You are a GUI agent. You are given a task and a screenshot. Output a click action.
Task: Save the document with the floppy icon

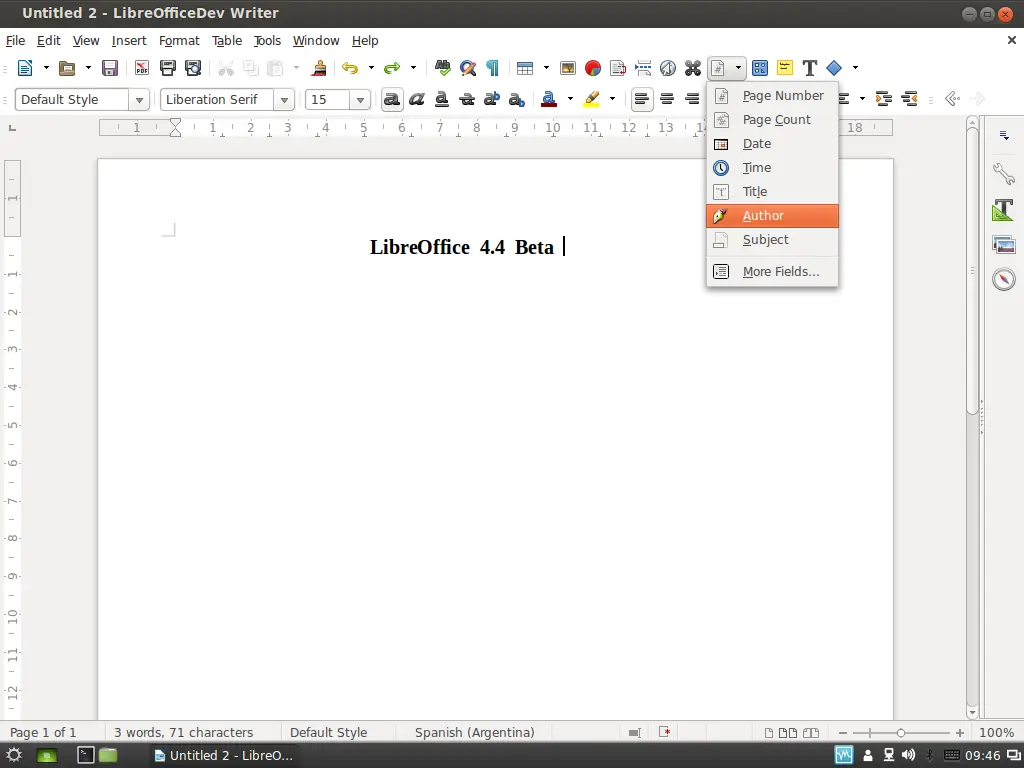coord(110,68)
